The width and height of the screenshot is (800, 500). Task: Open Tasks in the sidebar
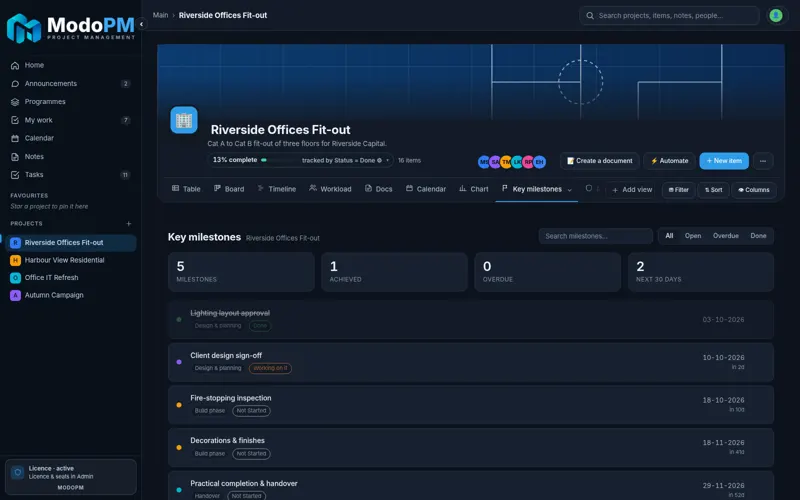click(x=70, y=174)
